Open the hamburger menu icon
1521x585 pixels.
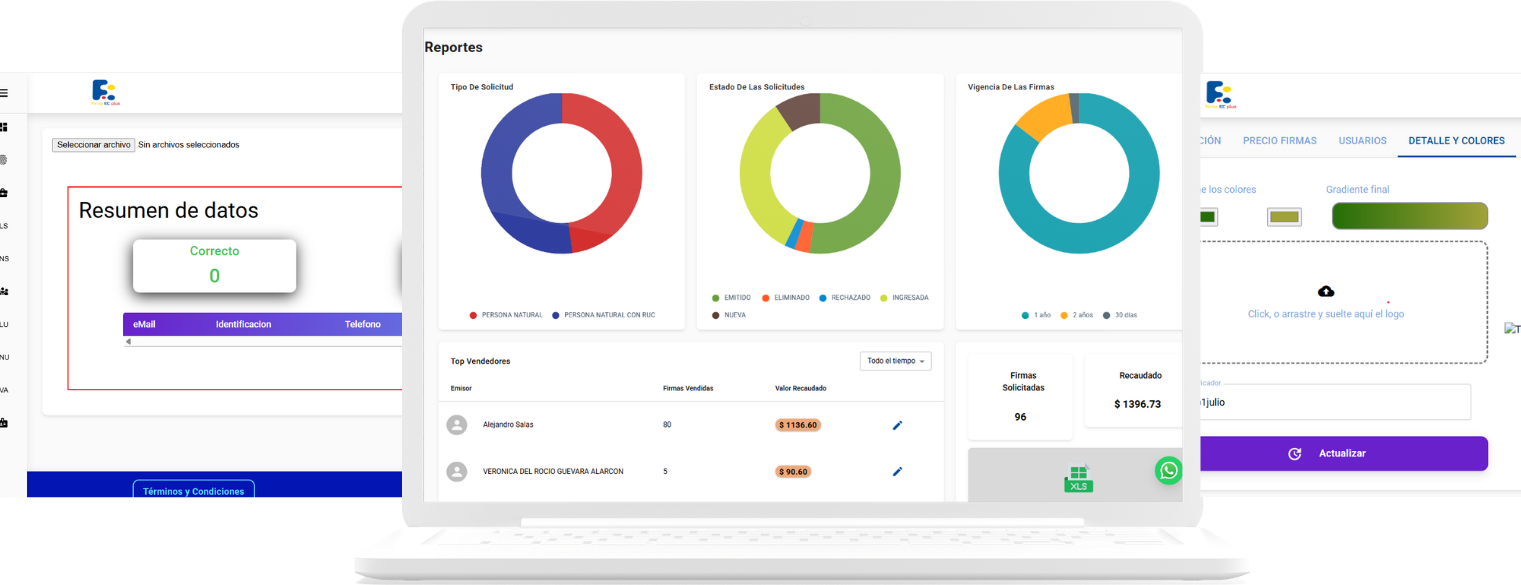pyautogui.click(x=4, y=93)
